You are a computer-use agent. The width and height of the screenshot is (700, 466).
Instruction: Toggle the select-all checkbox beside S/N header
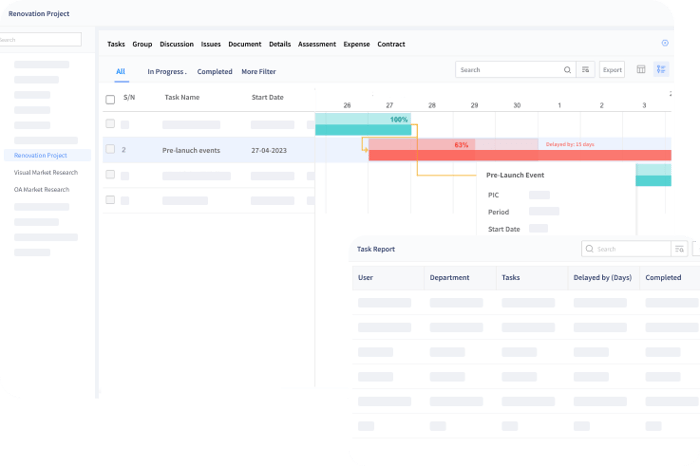[110, 99]
